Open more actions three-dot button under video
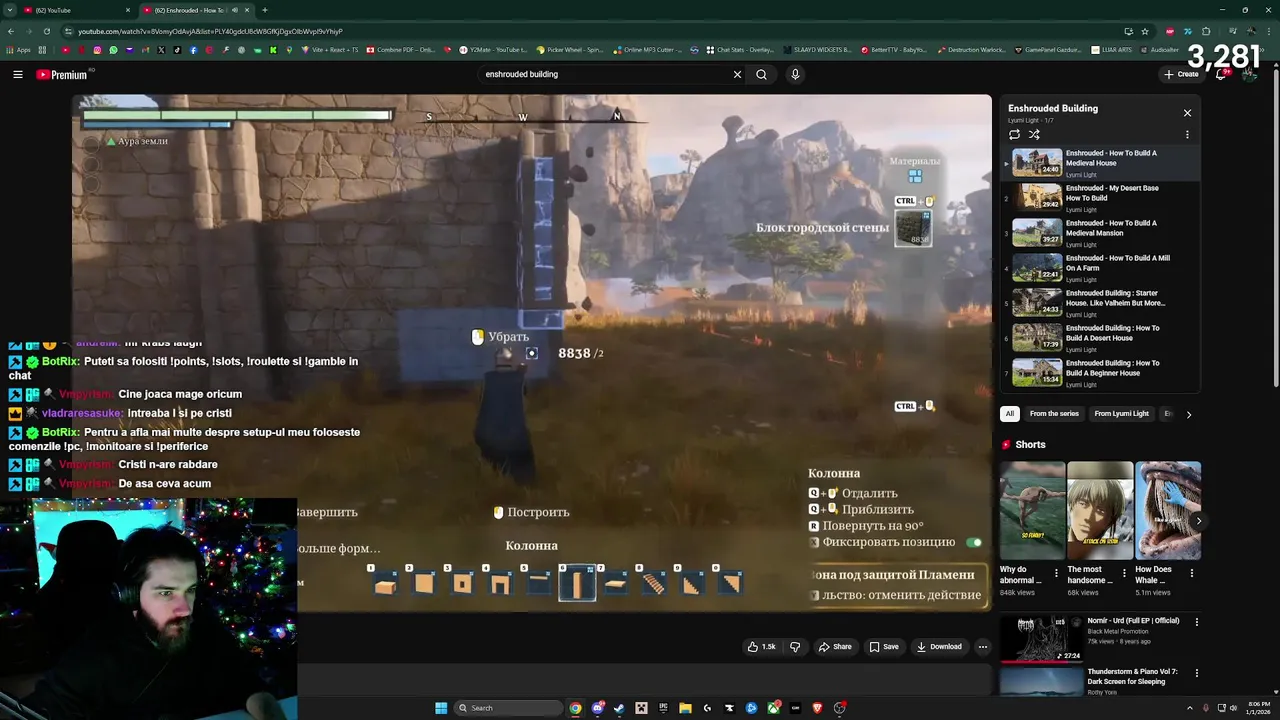Viewport: 1280px width, 720px height. pos(982,647)
